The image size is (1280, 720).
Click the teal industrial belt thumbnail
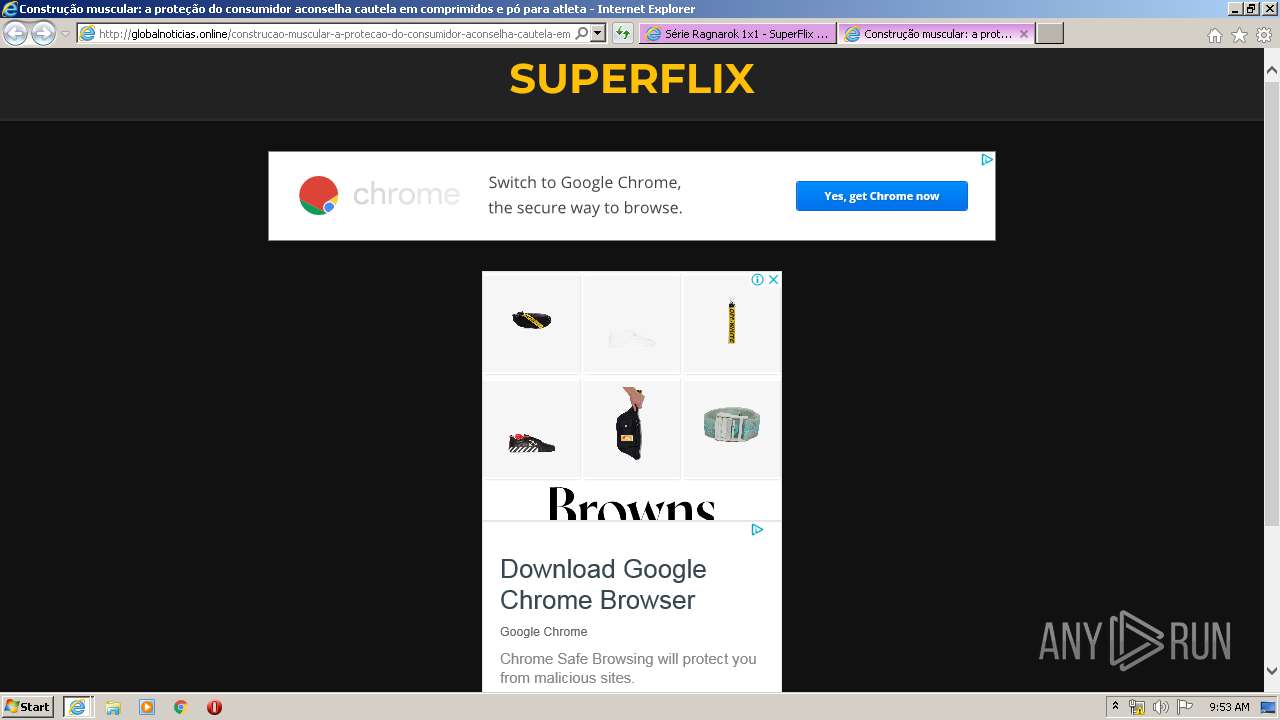coord(732,428)
